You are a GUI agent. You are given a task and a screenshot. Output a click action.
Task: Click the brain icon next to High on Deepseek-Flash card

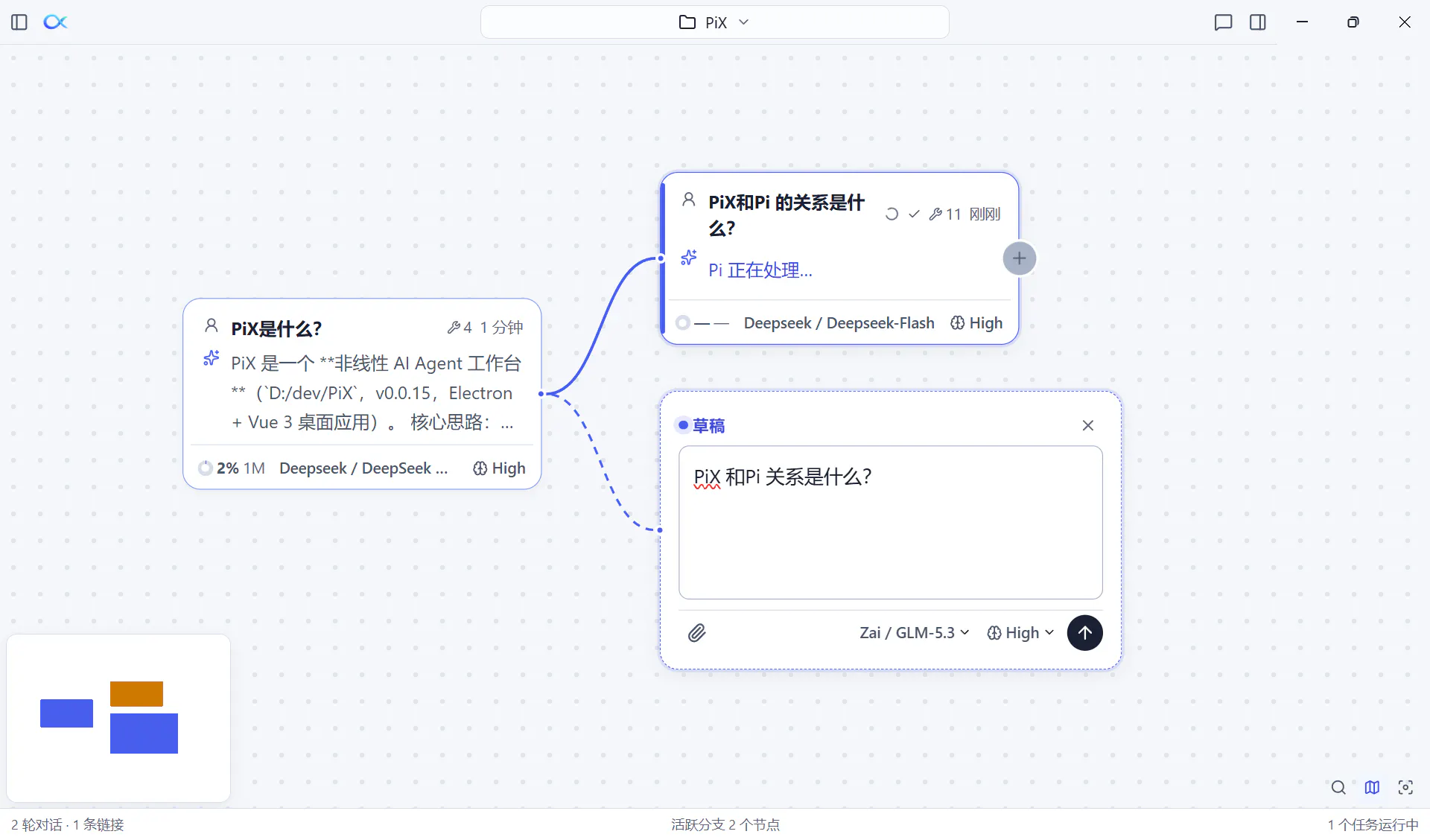[x=958, y=323]
